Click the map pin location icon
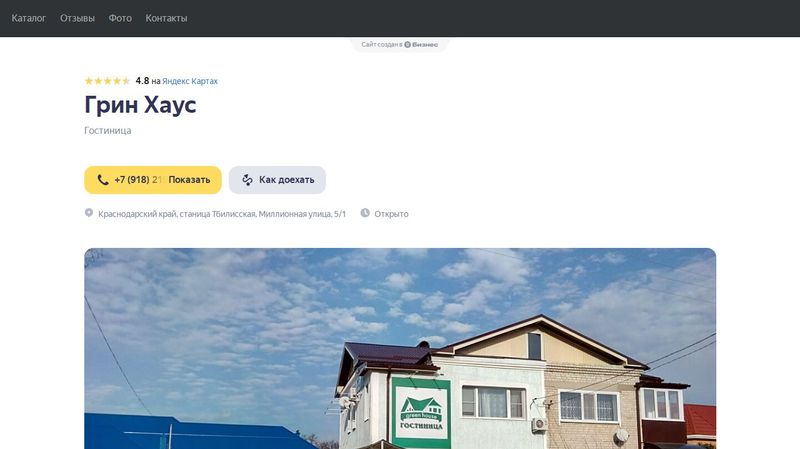Screen dimensions: 800x449 89,213
